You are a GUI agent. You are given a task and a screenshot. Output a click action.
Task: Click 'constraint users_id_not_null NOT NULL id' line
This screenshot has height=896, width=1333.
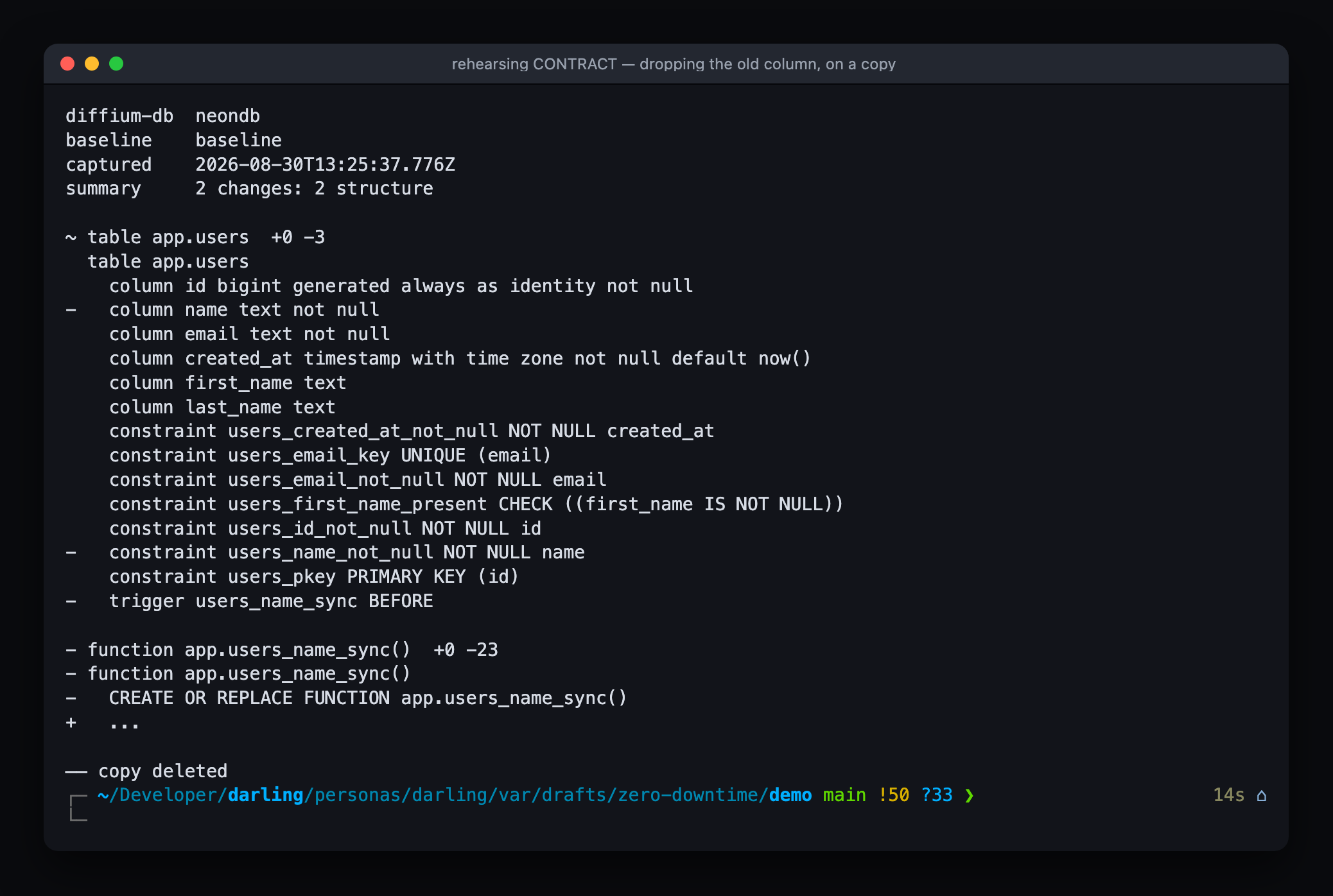point(326,529)
